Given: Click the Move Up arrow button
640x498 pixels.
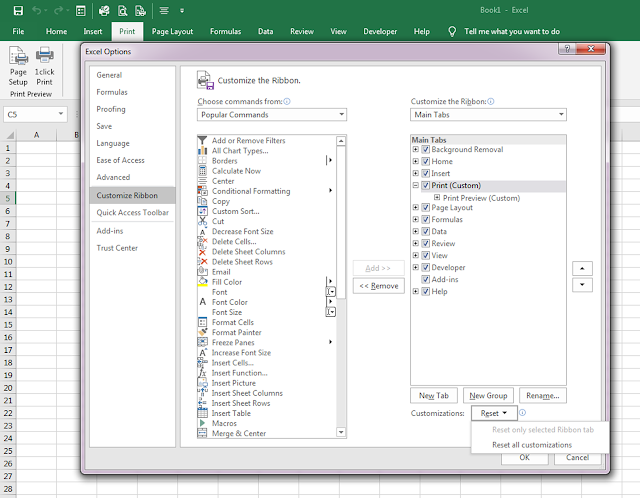Looking at the screenshot, I should click(x=582, y=269).
